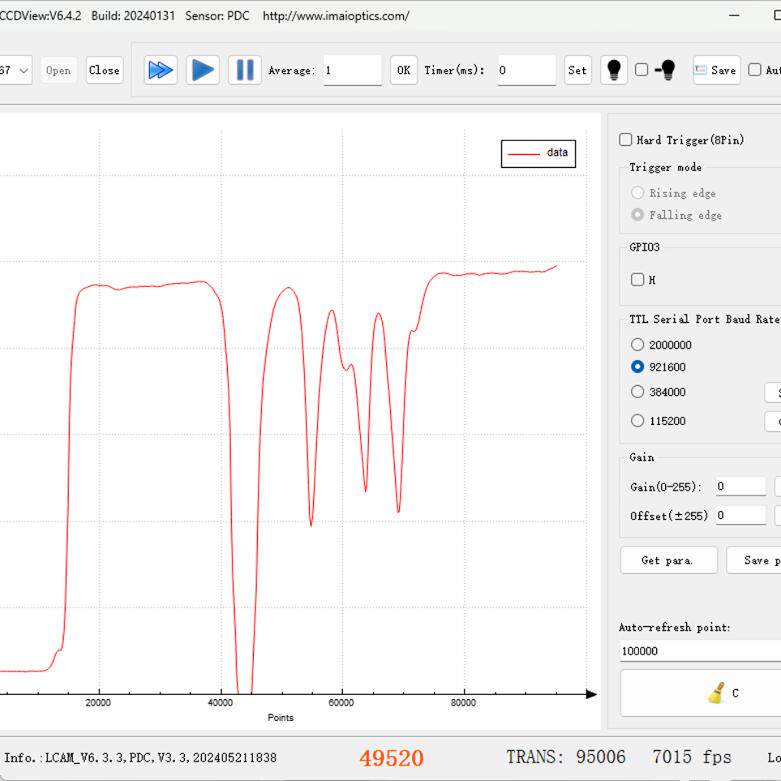Click the broom clear button
Viewport: 781px width, 781px height.
(701, 693)
